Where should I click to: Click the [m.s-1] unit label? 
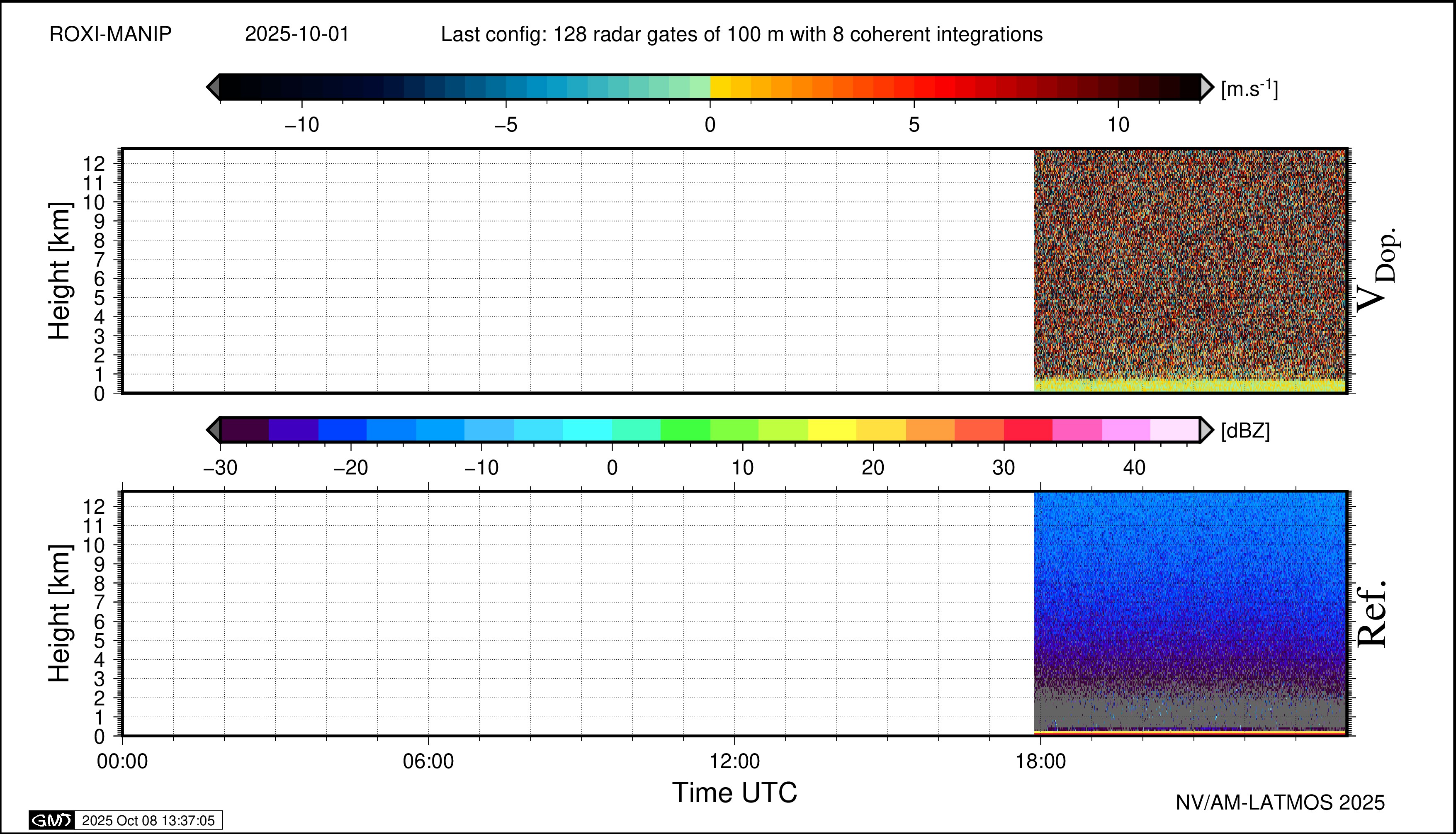coord(1249,88)
